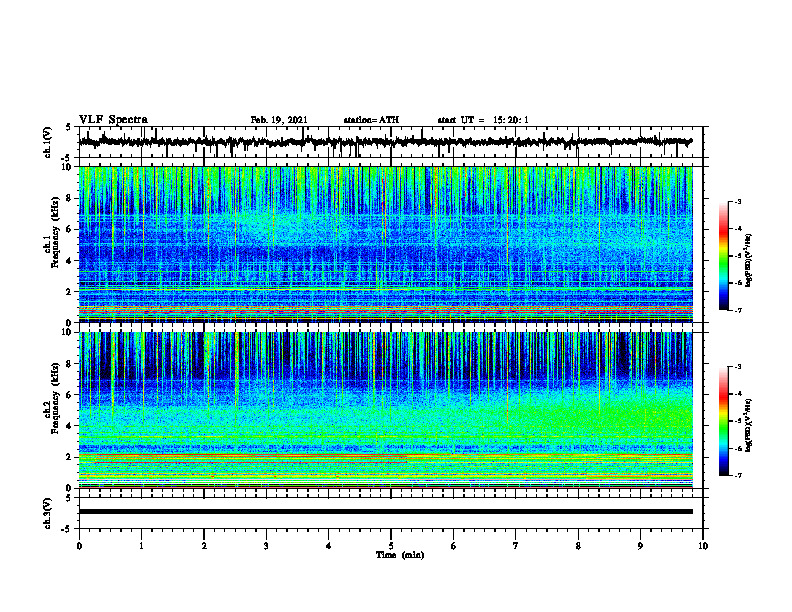This screenshot has width=792, height=612.
Task: Click the ch.3 flat black trace
Action: coord(385,512)
